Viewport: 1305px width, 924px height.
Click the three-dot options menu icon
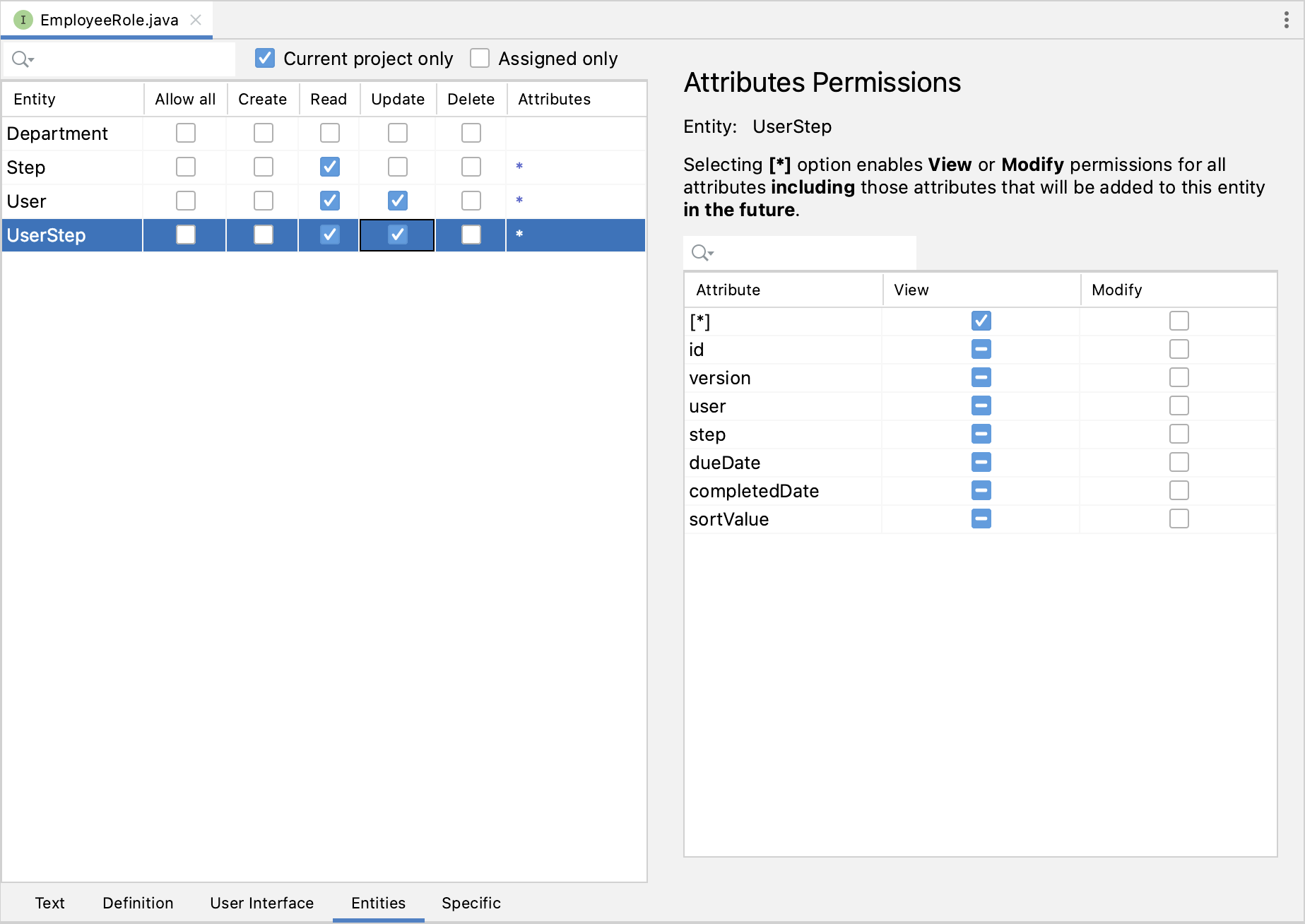[1286, 20]
